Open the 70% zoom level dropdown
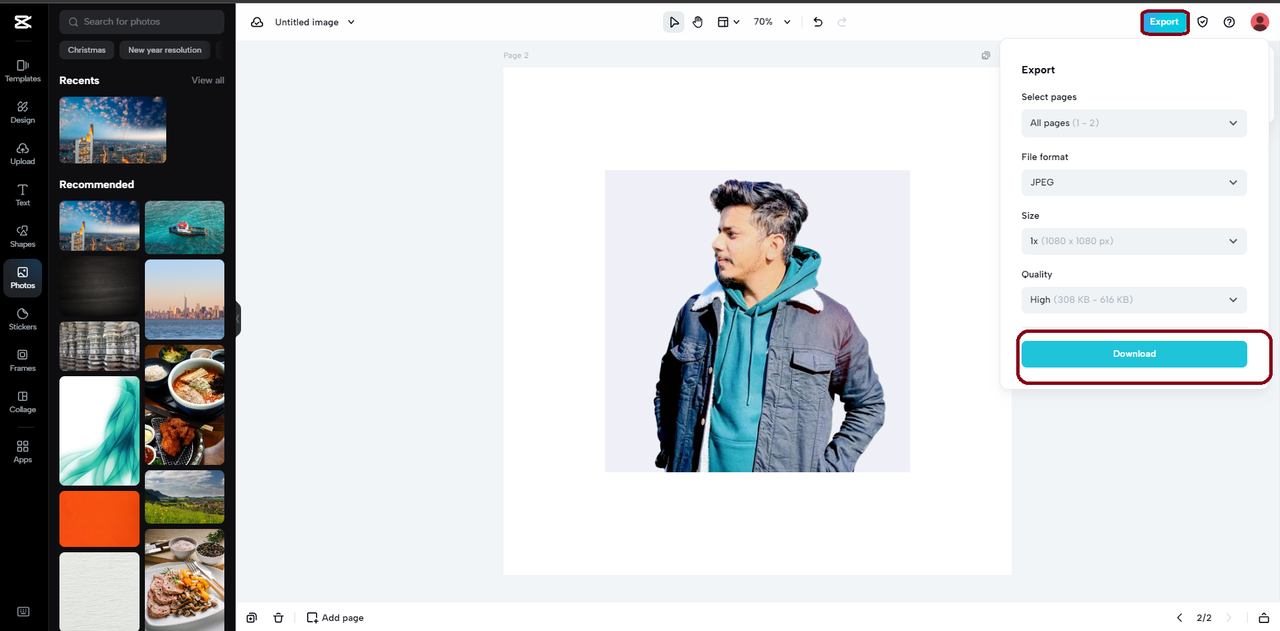Viewport: 1280px width, 631px height. (772, 22)
